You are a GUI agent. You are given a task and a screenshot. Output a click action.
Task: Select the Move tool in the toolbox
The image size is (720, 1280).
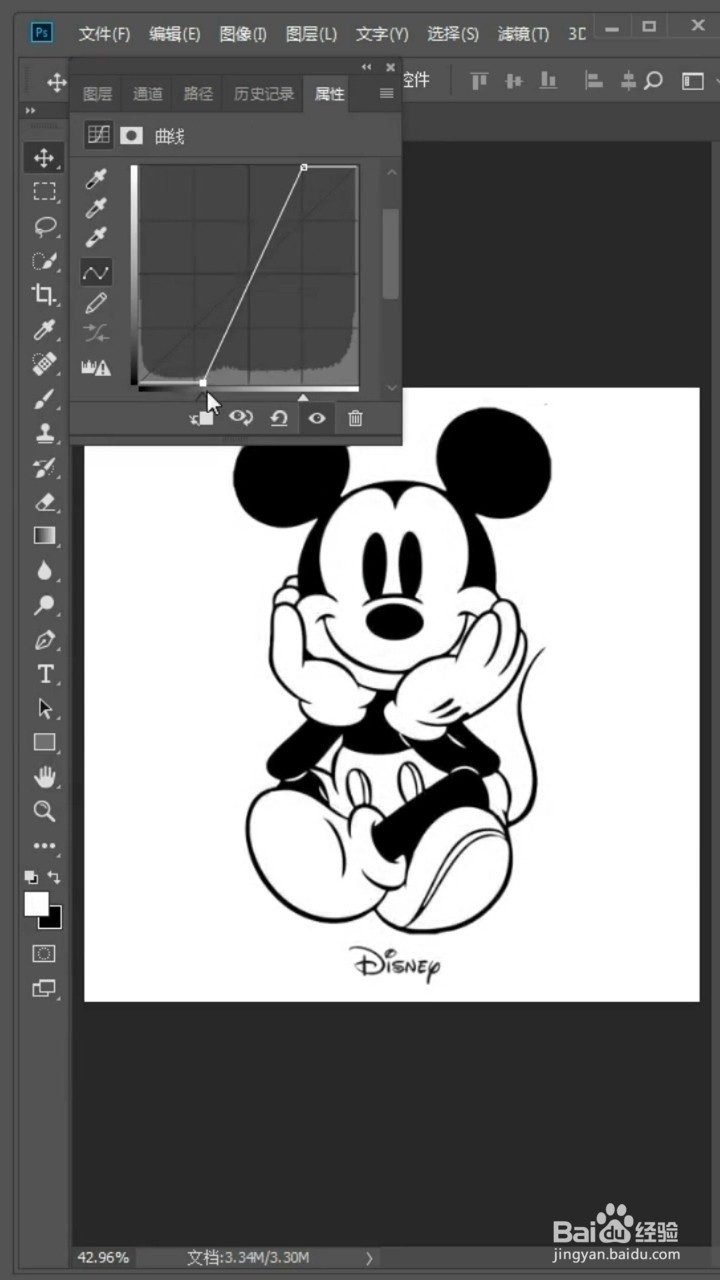pos(44,158)
